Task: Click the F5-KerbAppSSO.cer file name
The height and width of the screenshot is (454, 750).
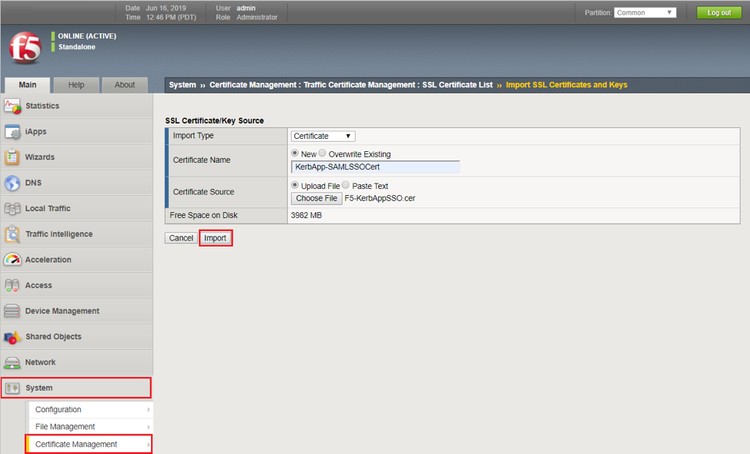Action: tap(380, 198)
